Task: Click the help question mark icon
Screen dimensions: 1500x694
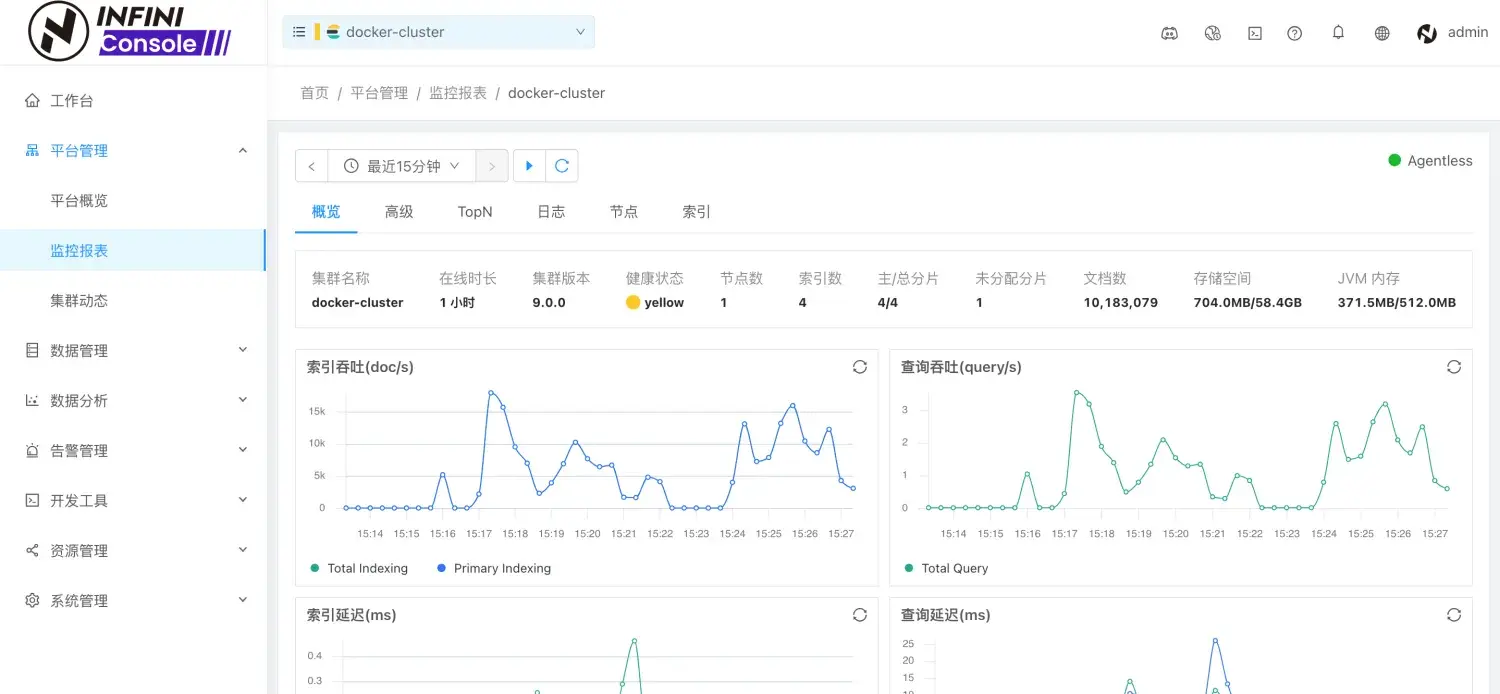Action: tap(1295, 33)
